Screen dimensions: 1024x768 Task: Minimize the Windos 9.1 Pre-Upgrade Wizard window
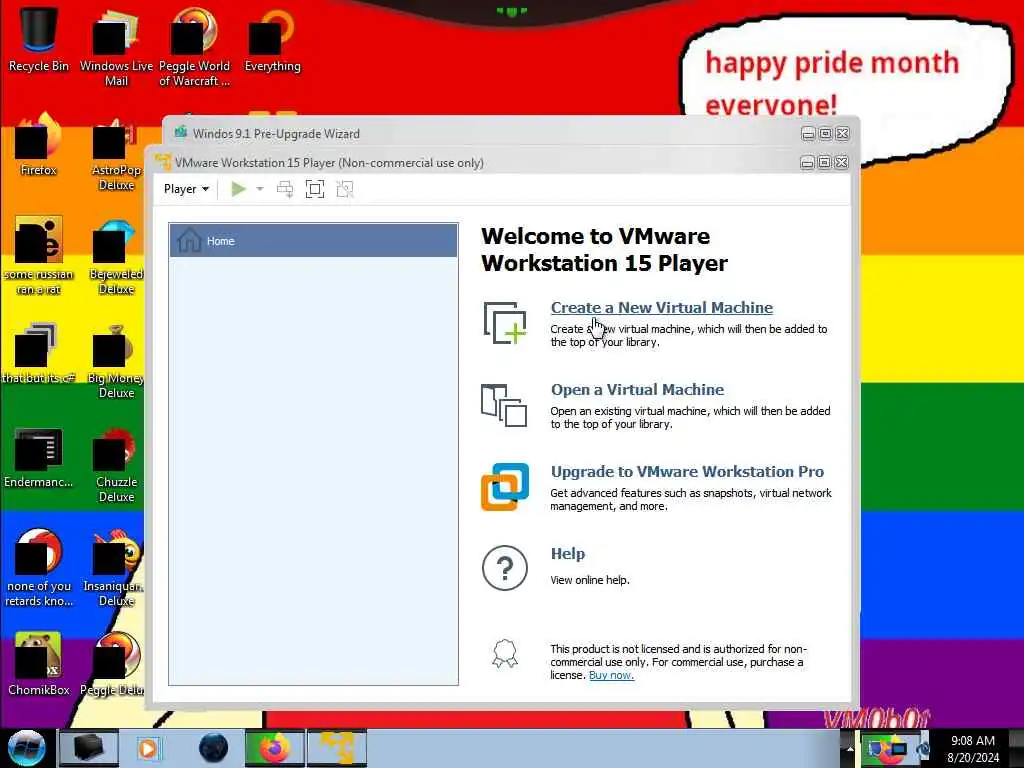click(x=808, y=134)
